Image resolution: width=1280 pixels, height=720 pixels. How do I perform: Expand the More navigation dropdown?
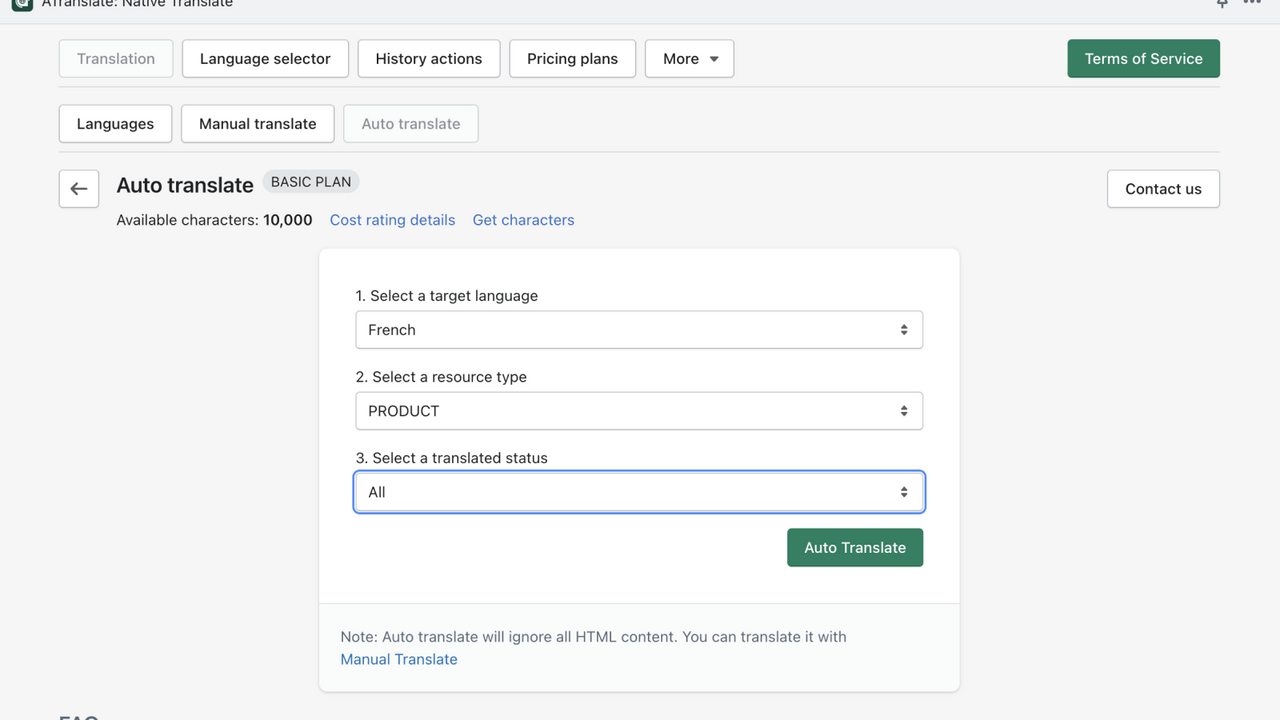point(689,58)
